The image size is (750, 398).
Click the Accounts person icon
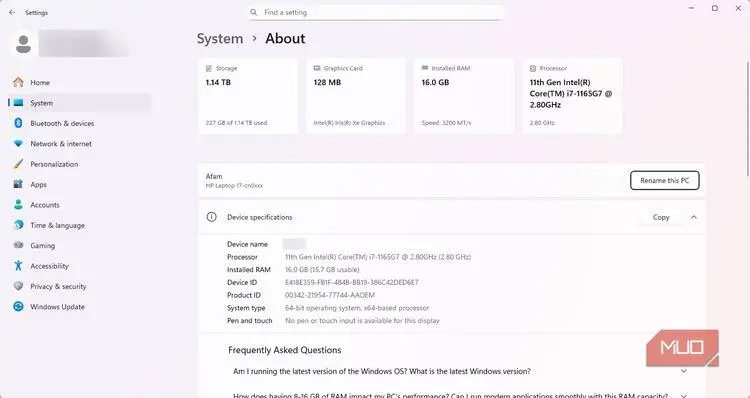click(x=18, y=205)
